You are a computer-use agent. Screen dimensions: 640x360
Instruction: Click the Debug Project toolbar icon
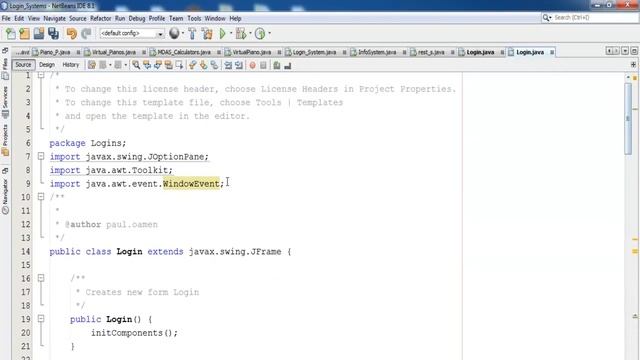pyautogui.click(x=241, y=34)
